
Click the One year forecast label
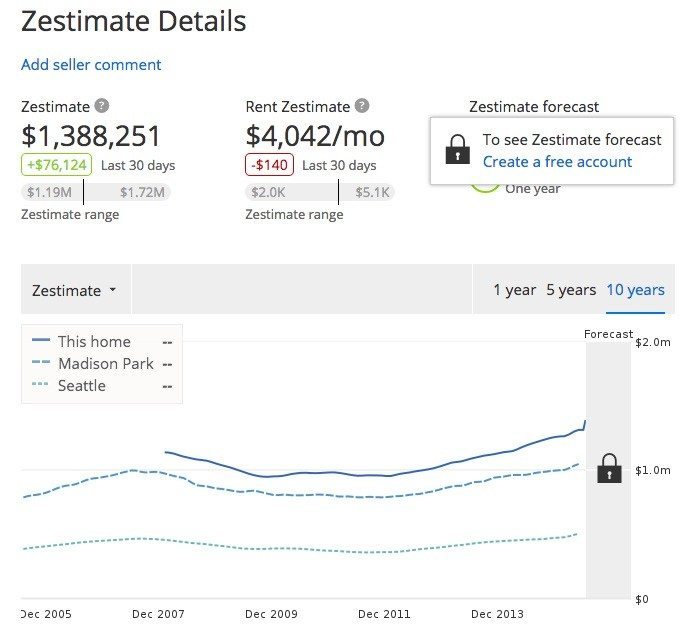pyautogui.click(x=533, y=189)
